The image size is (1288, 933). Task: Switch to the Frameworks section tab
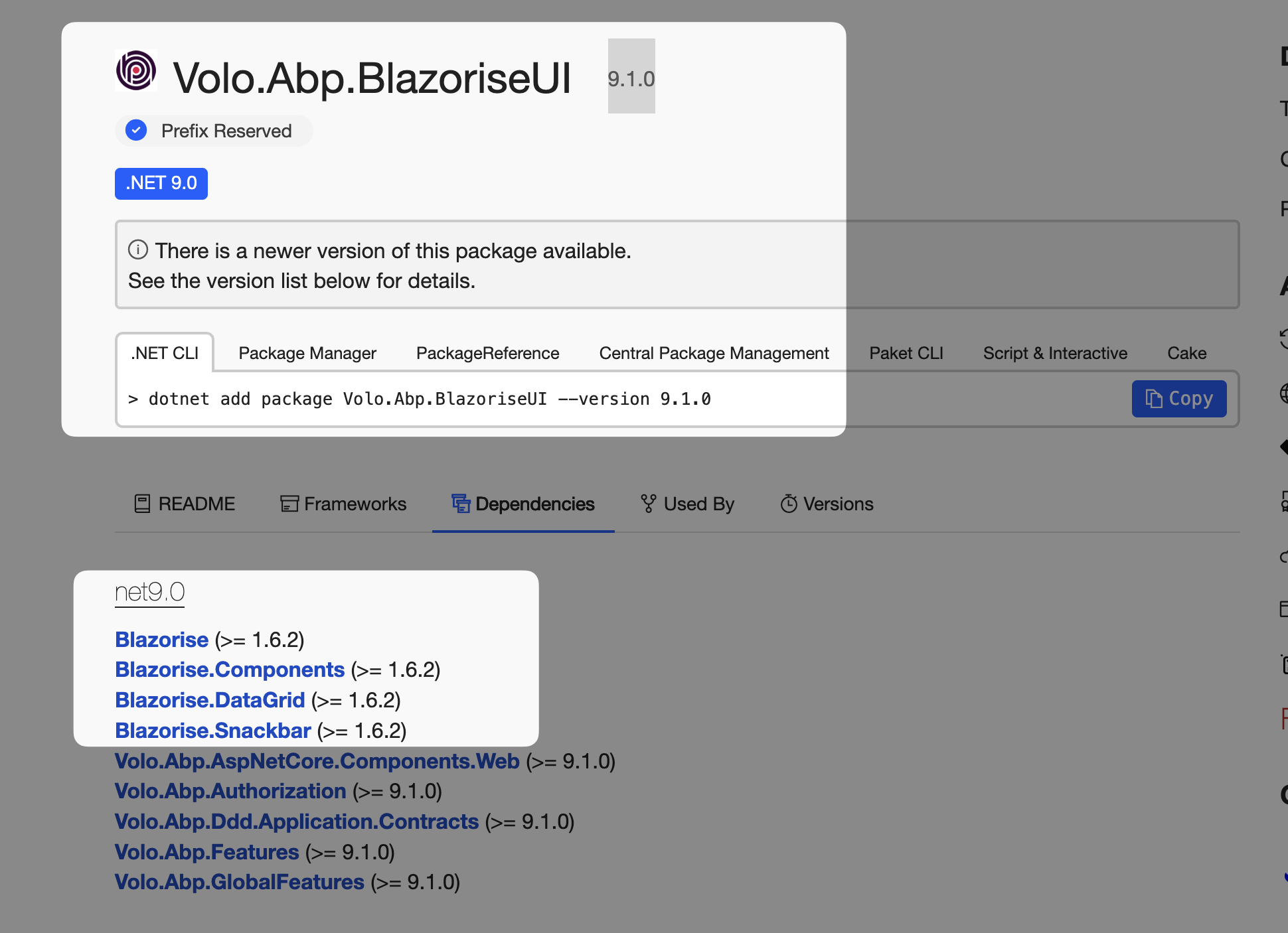pos(343,504)
